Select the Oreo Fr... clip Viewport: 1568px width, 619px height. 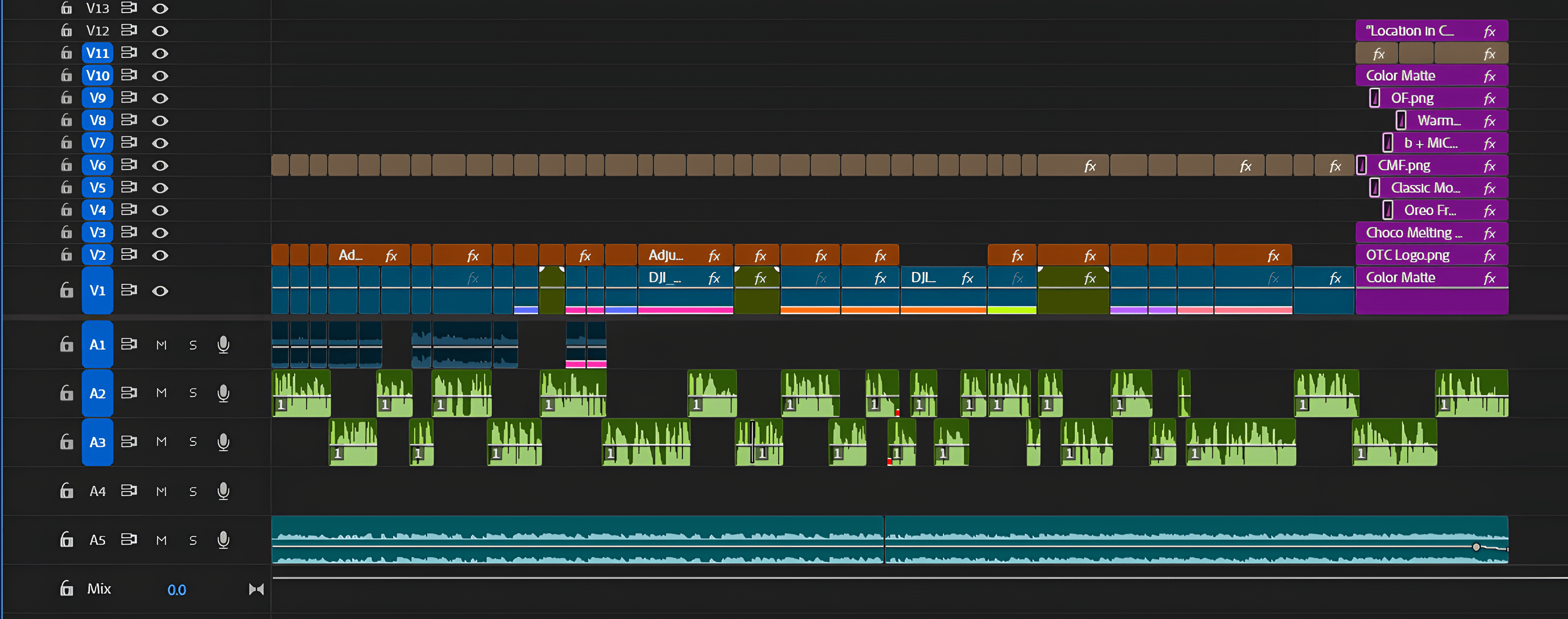click(x=1444, y=210)
